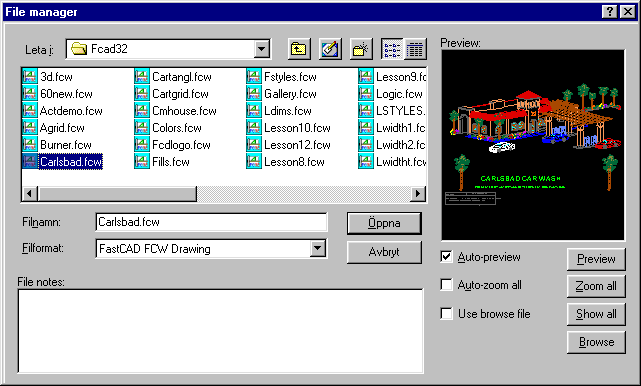
Task: Click the Öppna button
Action: point(384,223)
